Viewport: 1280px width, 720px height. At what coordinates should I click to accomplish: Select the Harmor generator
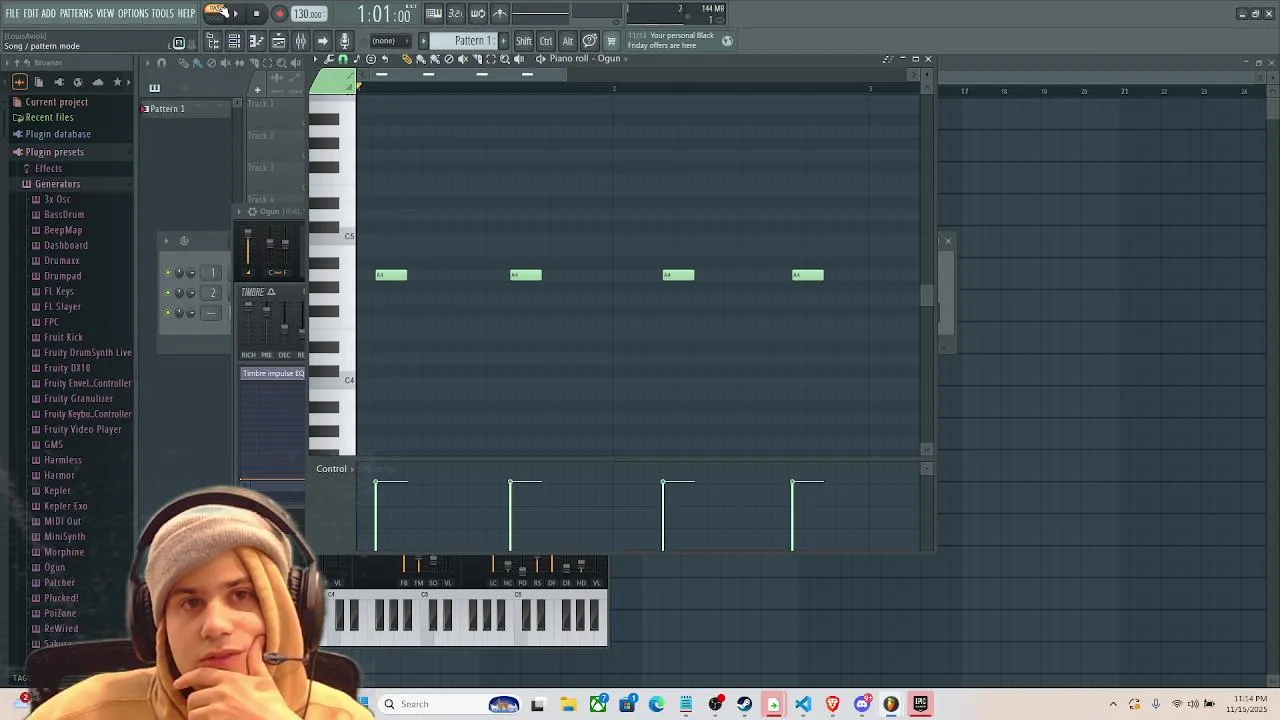pos(59,475)
